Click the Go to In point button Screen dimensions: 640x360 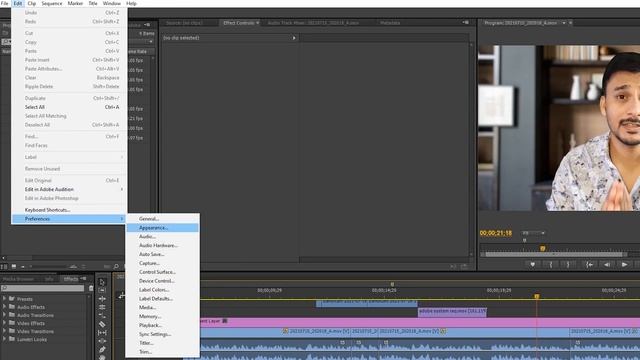coord(589,264)
